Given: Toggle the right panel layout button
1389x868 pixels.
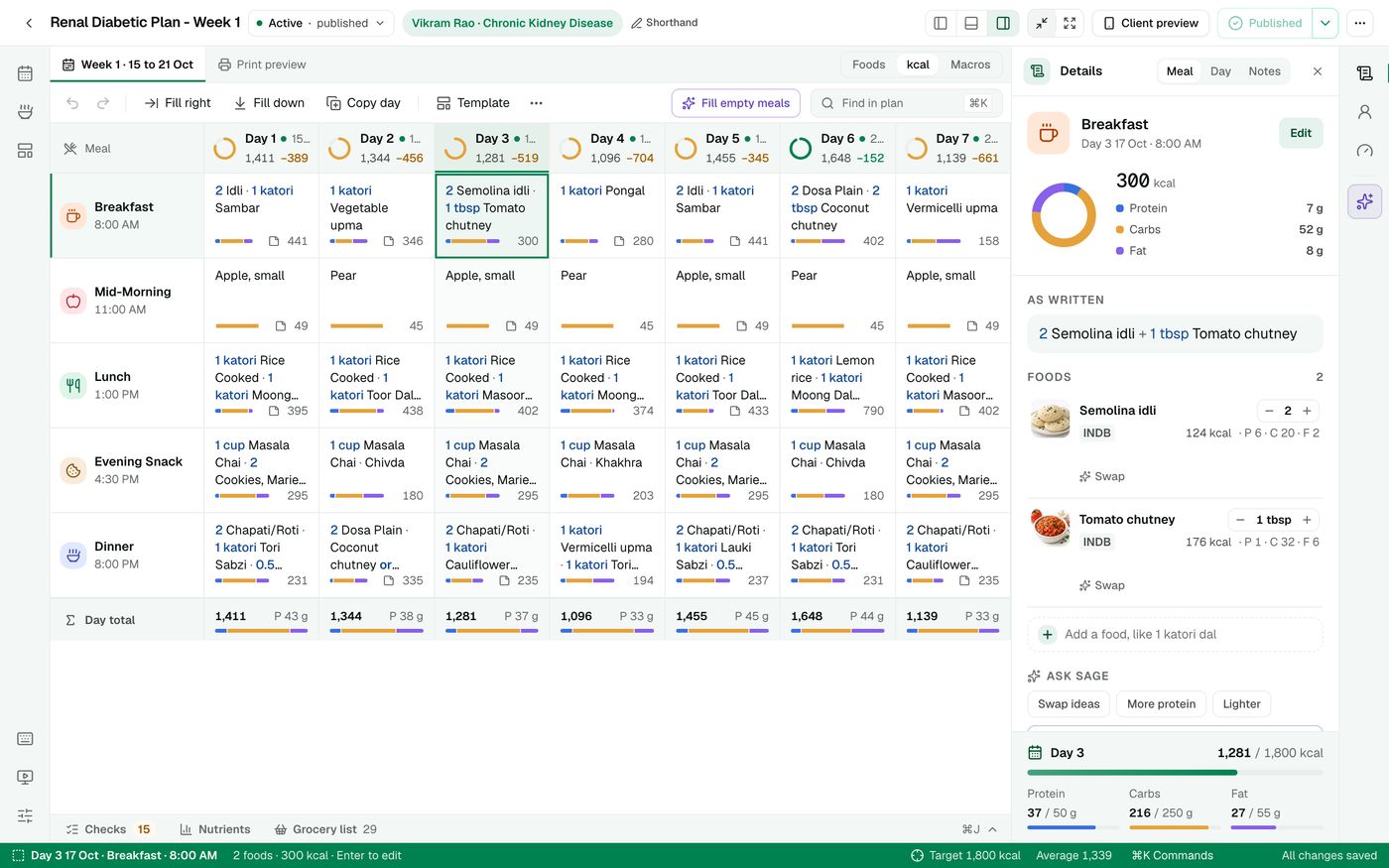Looking at the screenshot, I should (x=1003, y=23).
